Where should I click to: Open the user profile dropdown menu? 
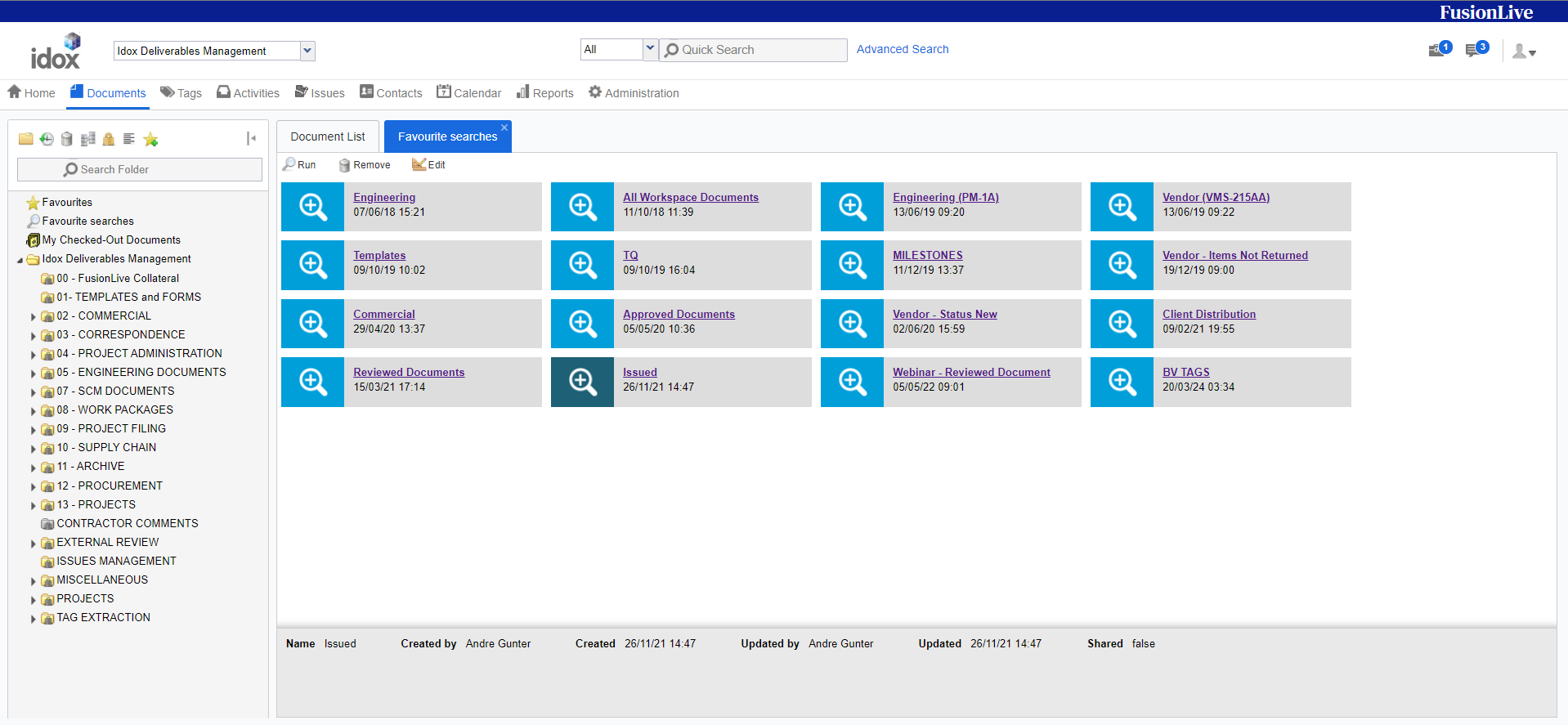pos(1524,51)
